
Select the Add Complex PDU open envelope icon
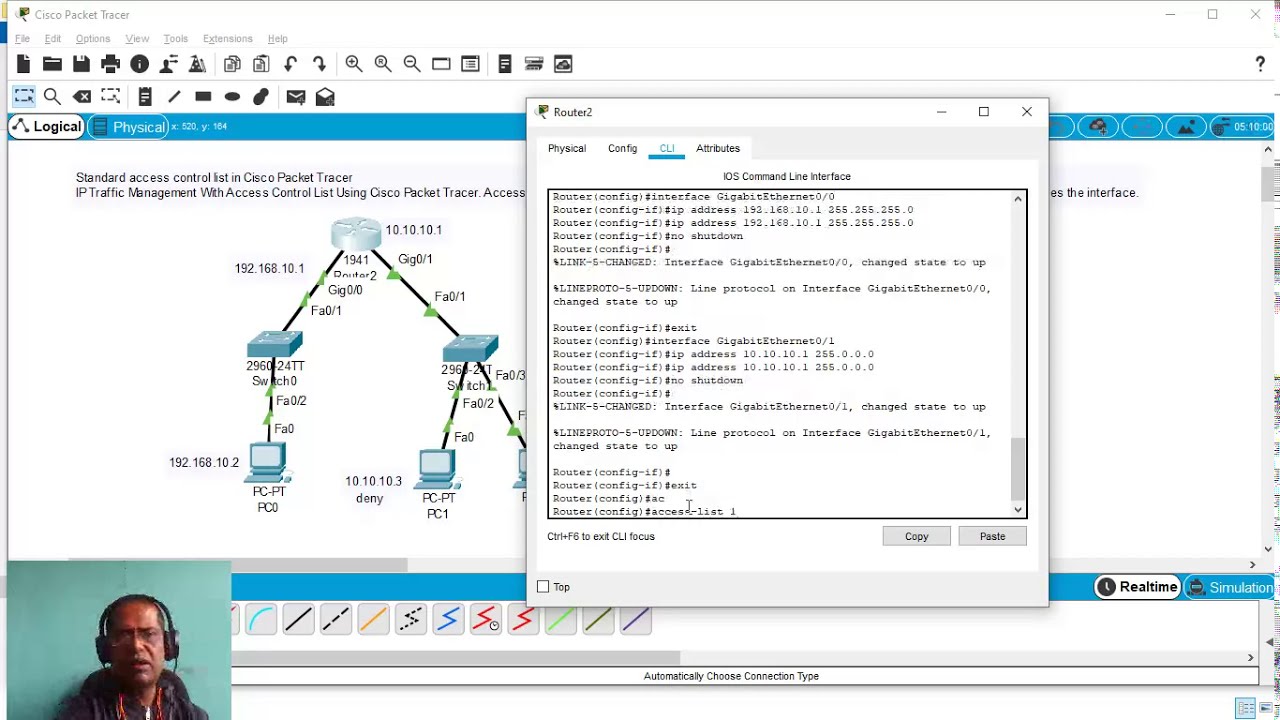coord(325,97)
